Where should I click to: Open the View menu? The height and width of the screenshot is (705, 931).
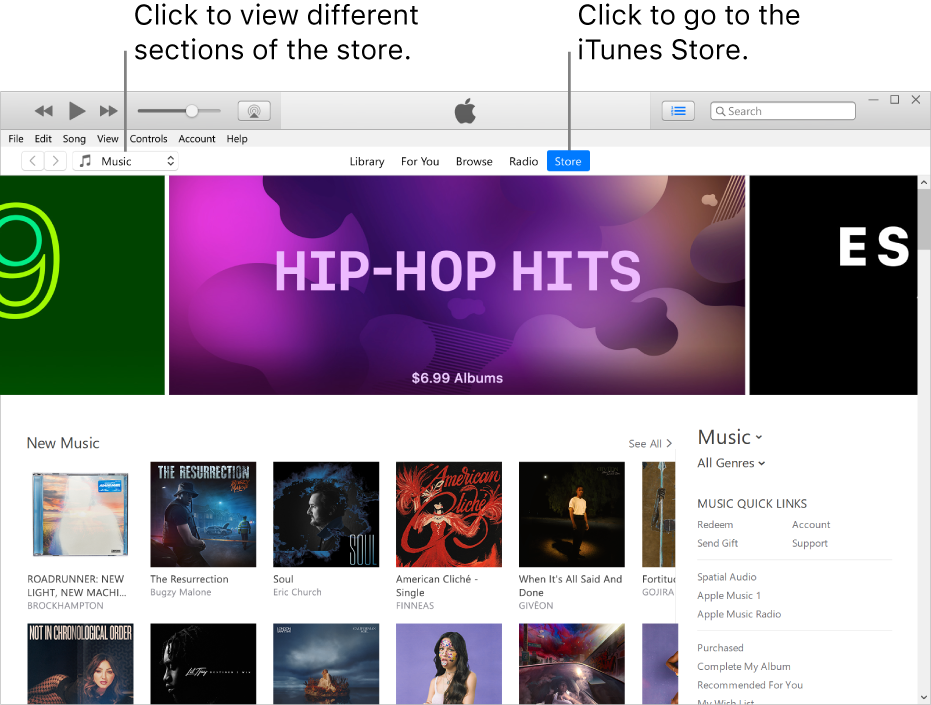pos(107,138)
